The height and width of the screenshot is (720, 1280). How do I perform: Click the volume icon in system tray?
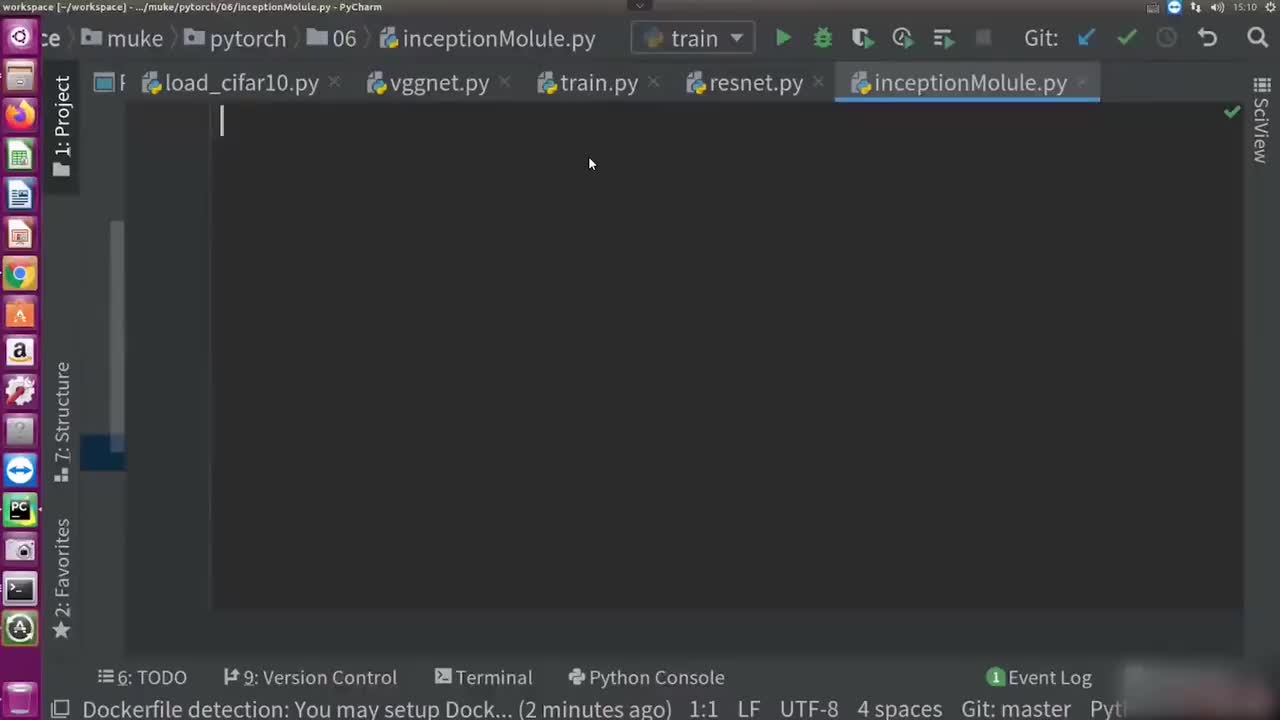(x=1217, y=7)
